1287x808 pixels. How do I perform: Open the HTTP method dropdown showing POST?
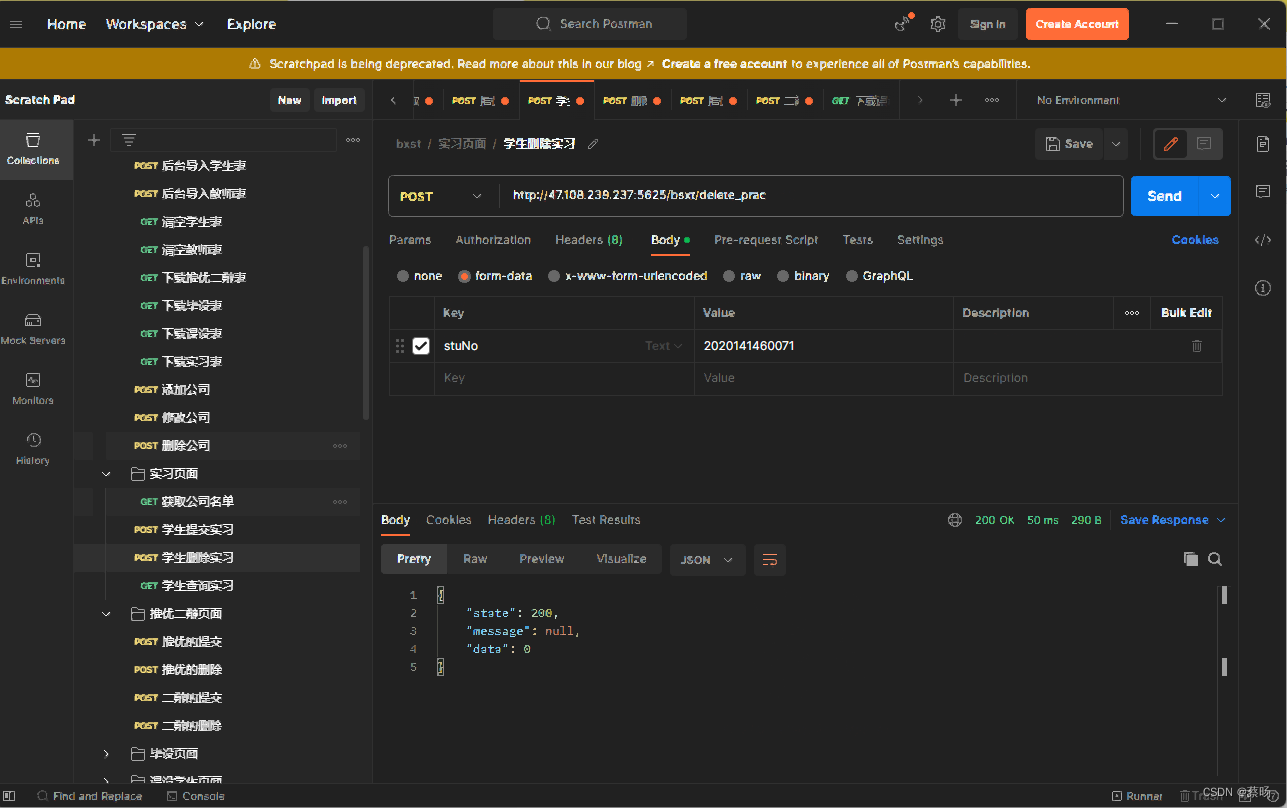click(x=442, y=196)
